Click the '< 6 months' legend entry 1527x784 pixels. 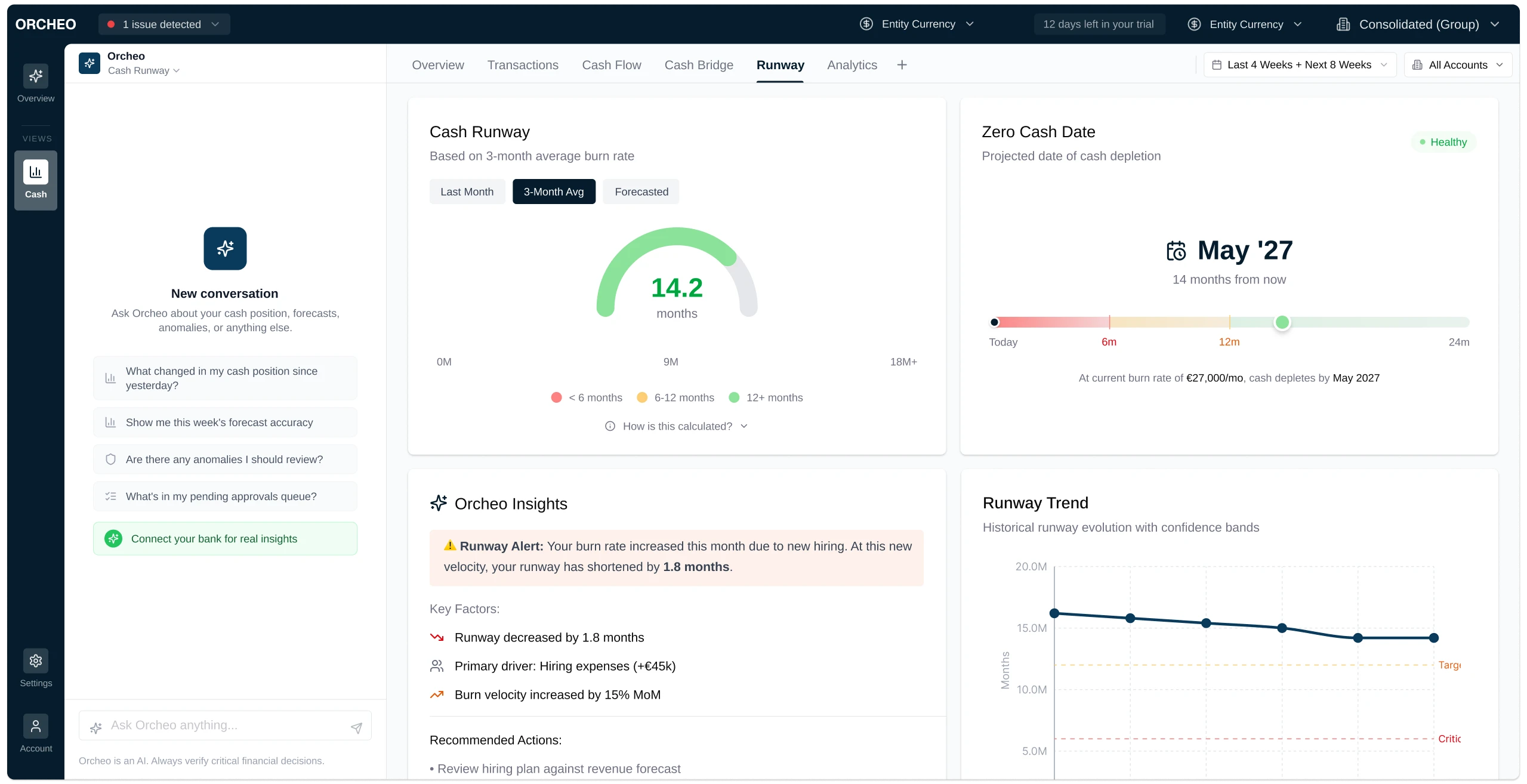click(587, 397)
